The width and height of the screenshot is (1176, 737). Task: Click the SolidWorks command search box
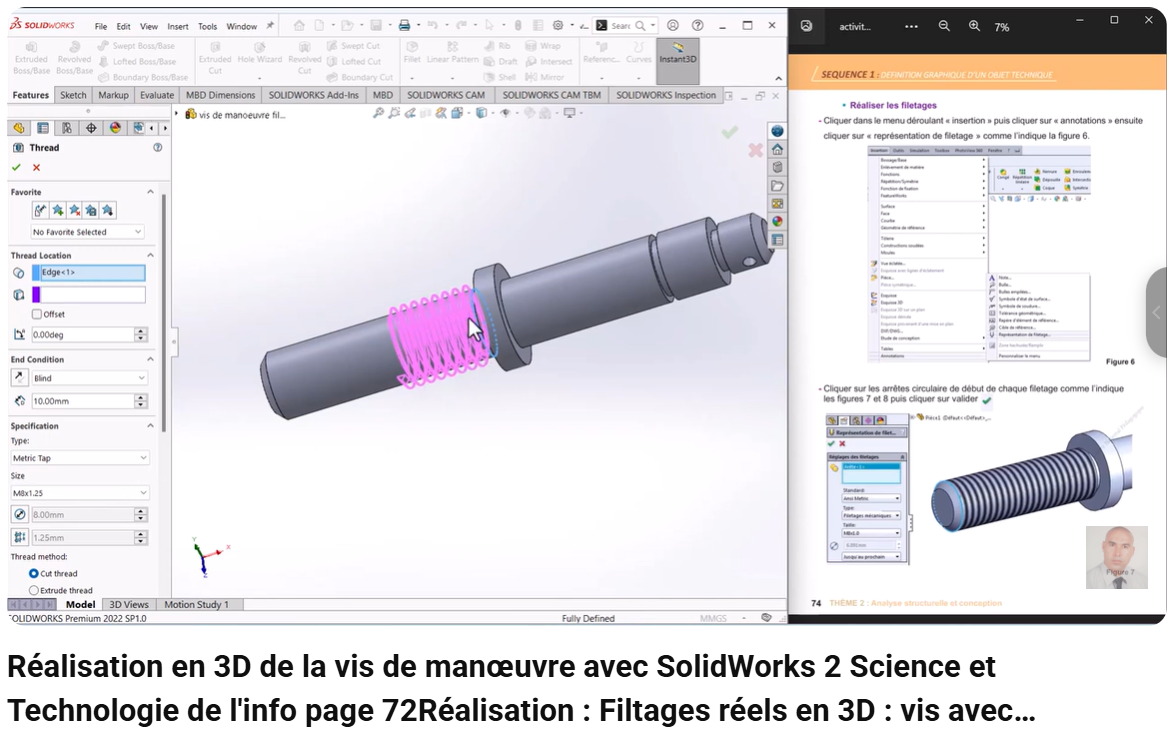click(626, 25)
